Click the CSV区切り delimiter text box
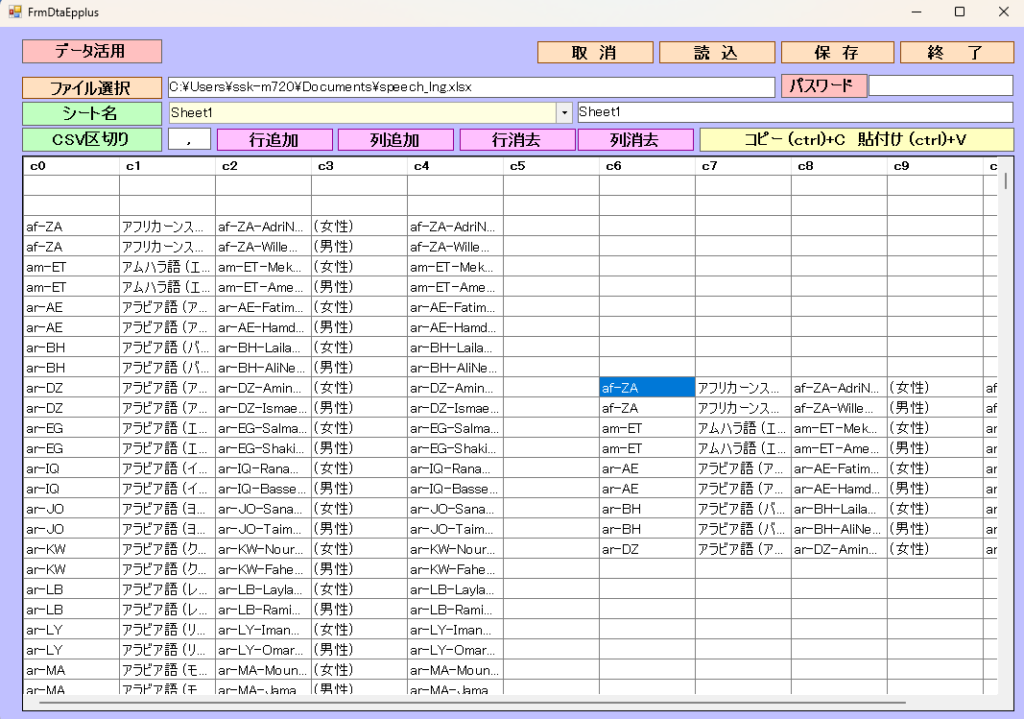Screen dimensions: 1024x719 pyautogui.click(x=189, y=140)
